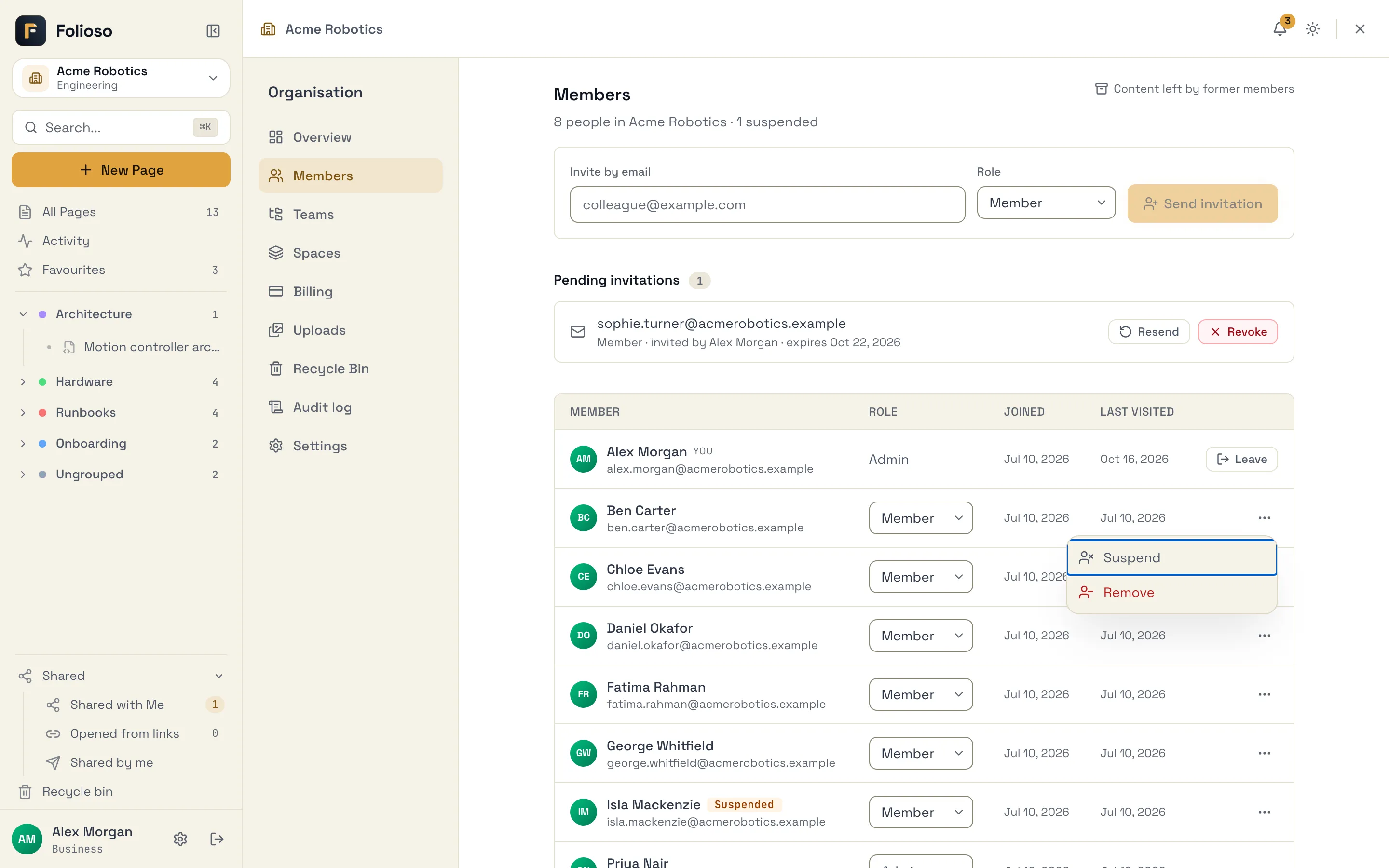Toggle light/dark theme sun icon
1389x868 pixels.
pos(1313,29)
